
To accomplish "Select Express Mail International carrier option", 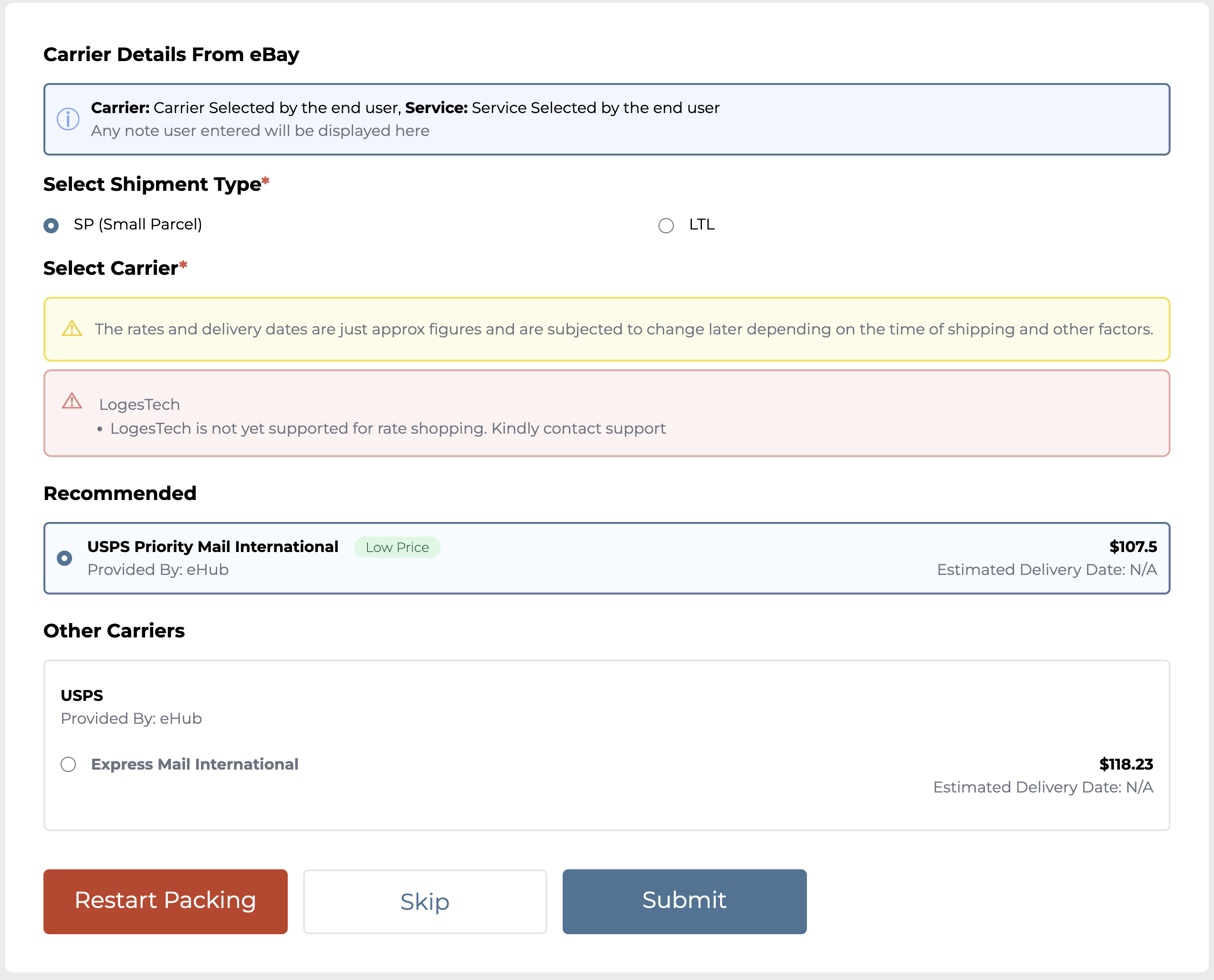I will [x=68, y=764].
